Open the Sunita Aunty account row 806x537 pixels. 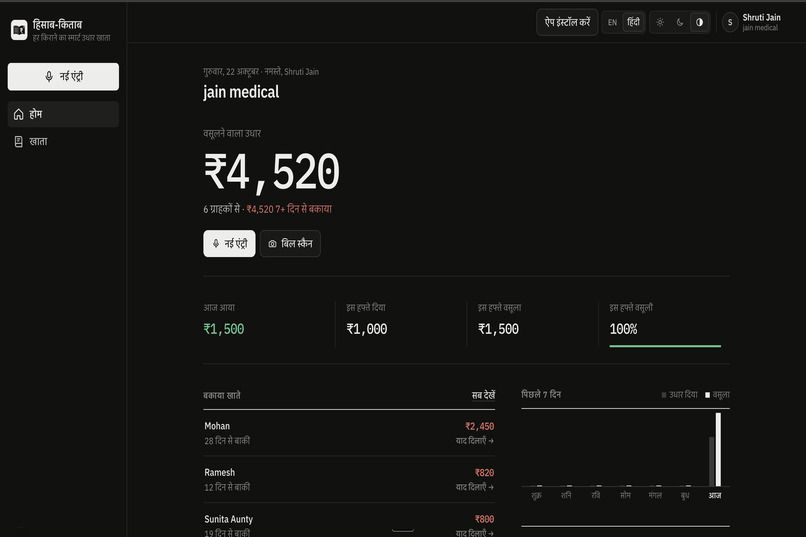click(349, 521)
